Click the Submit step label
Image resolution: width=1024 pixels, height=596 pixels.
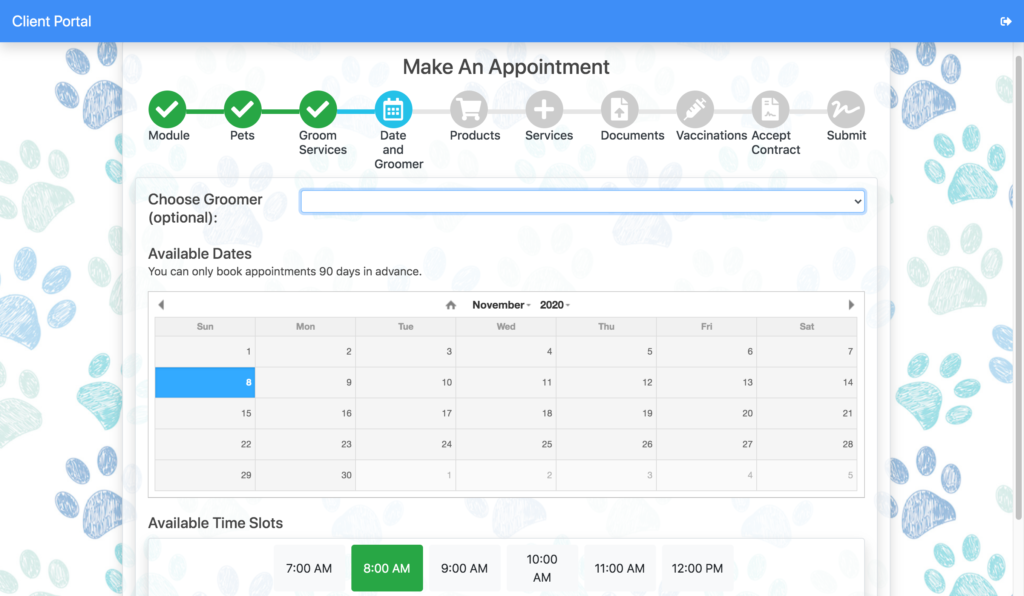(846, 135)
